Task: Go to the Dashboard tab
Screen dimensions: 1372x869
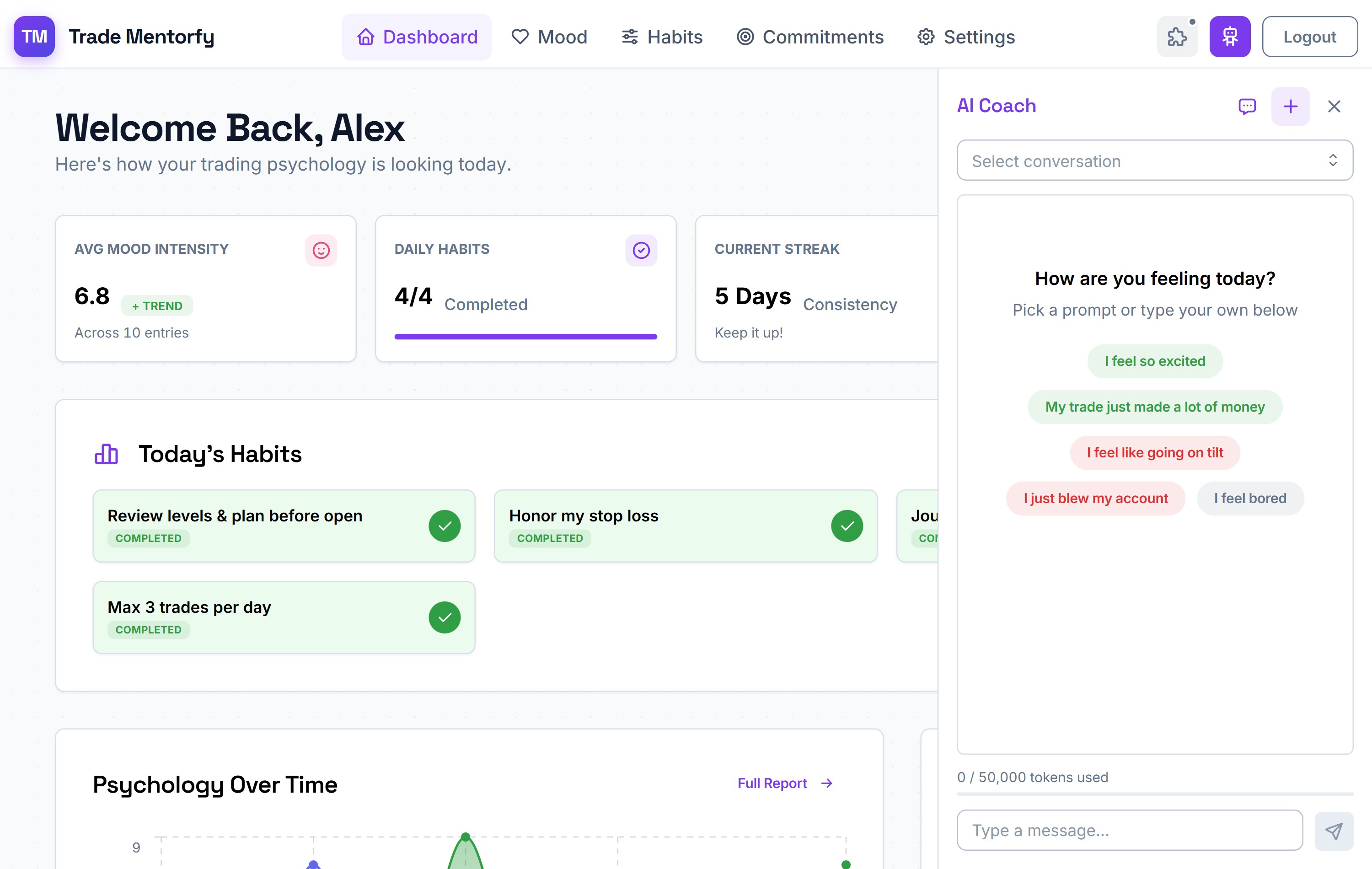Action: click(417, 37)
